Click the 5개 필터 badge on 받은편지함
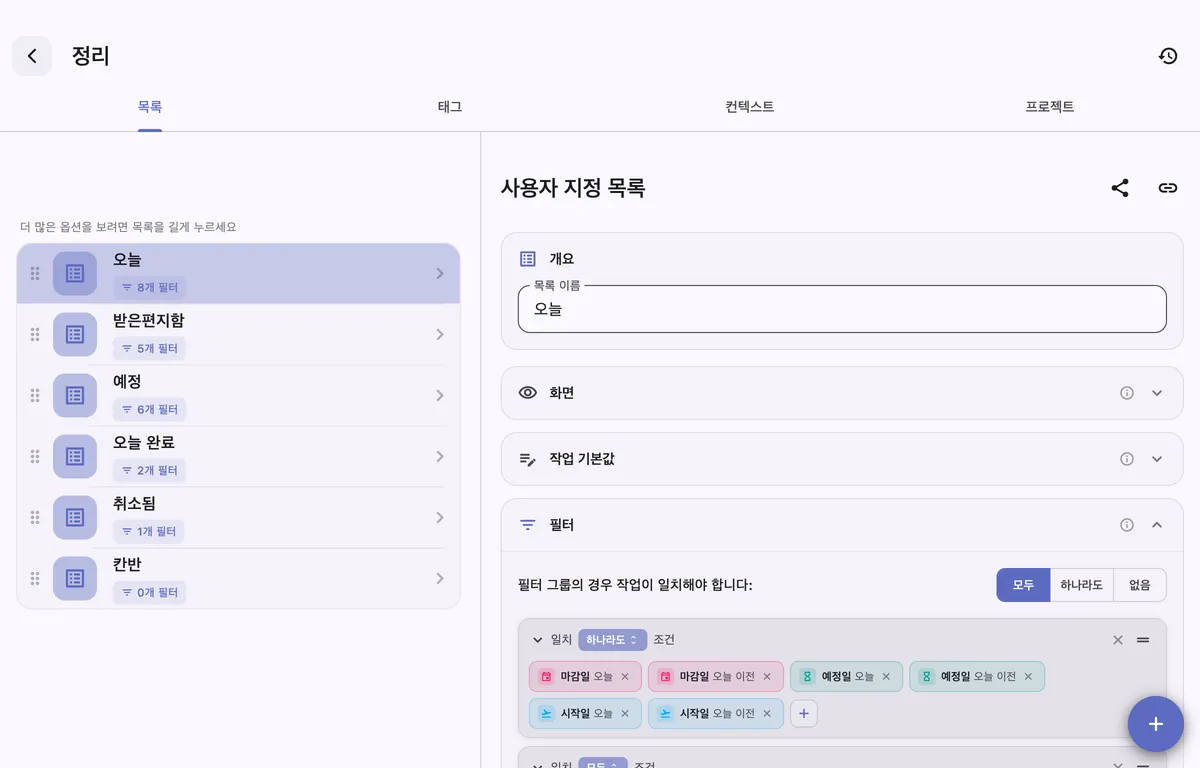The width and height of the screenshot is (1200, 768). (149, 349)
